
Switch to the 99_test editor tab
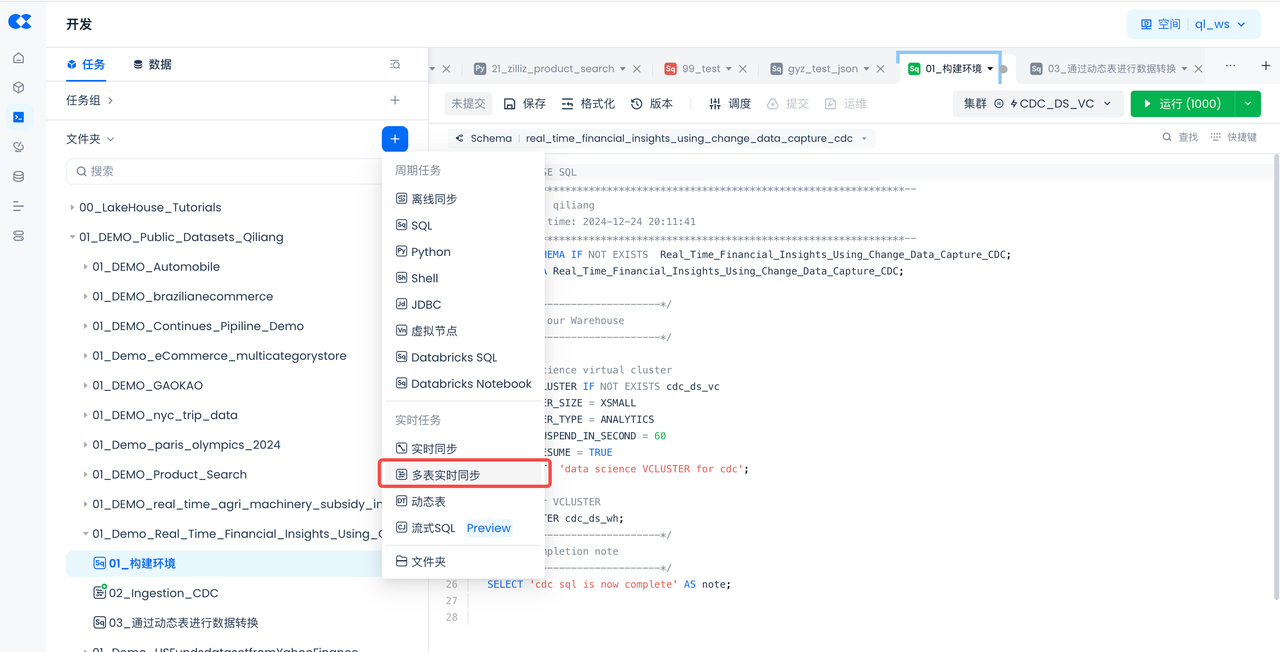point(700,69)
